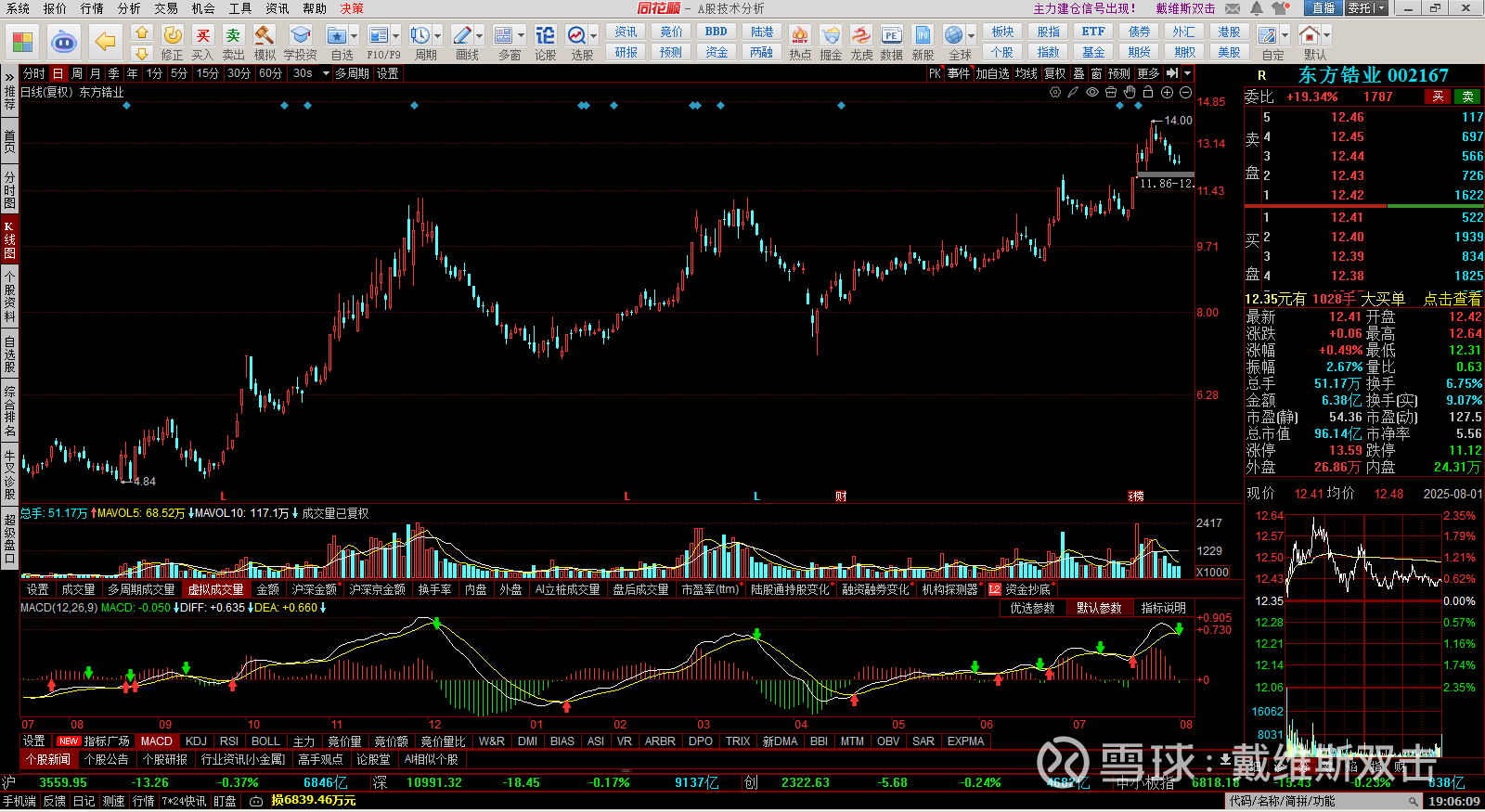Screen dimensions: 1485x812
Task: Select the KDJ indicator tab
Action: [196, 741]
